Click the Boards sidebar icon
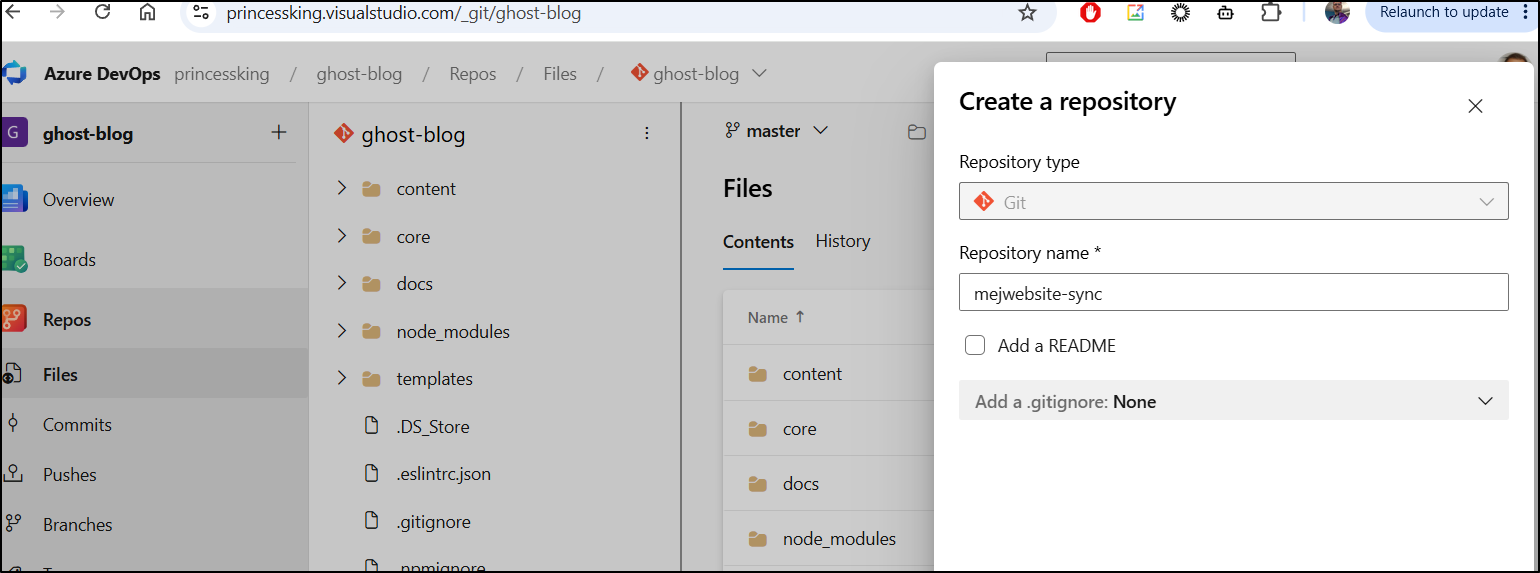This screenshot has width=1540, height=573. coord(13,259)
